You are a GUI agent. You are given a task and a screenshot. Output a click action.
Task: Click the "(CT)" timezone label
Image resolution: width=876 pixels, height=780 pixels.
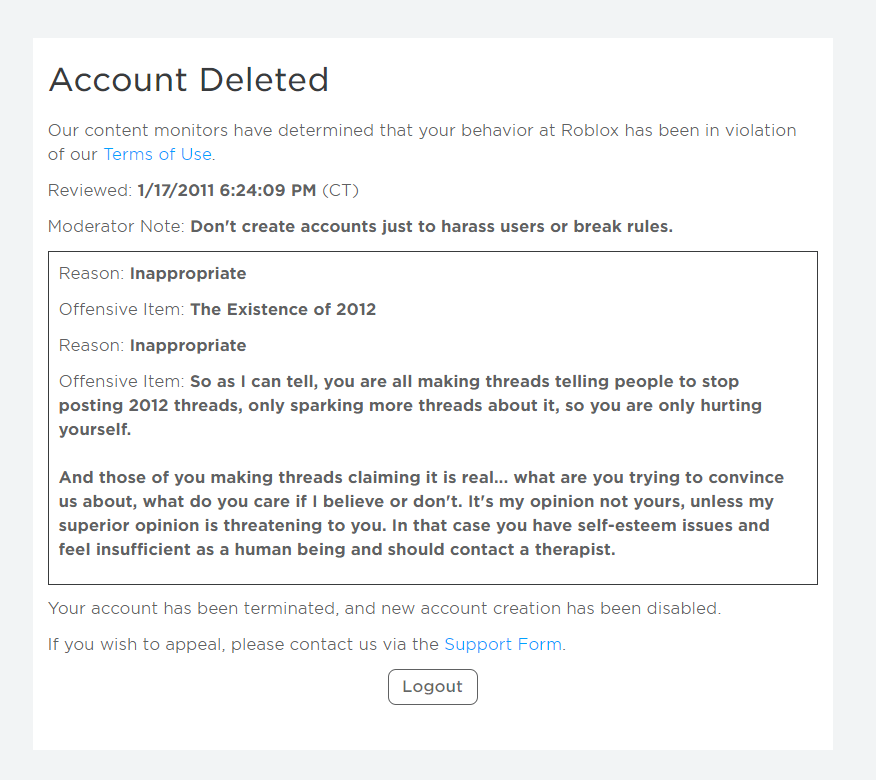point(340,190)
